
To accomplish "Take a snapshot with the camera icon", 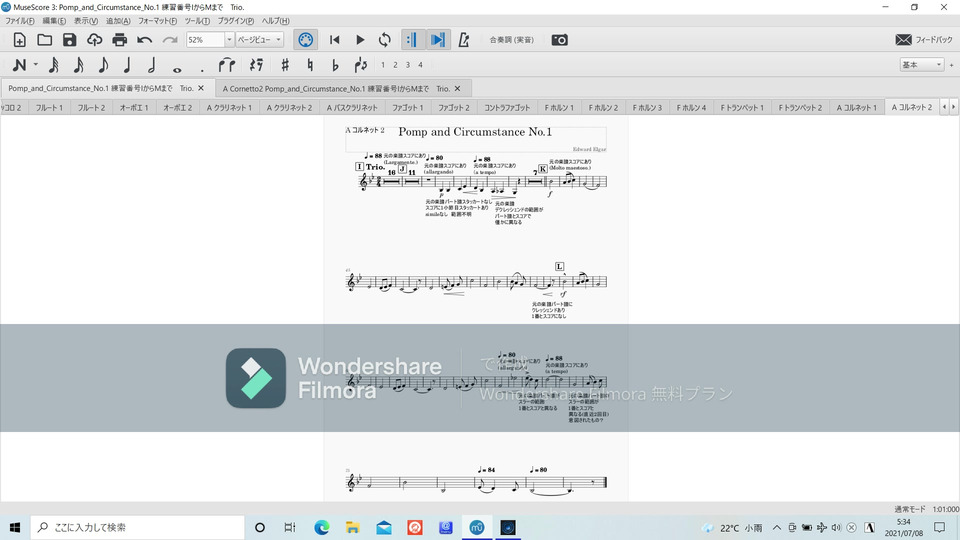I will coord(560,40).
